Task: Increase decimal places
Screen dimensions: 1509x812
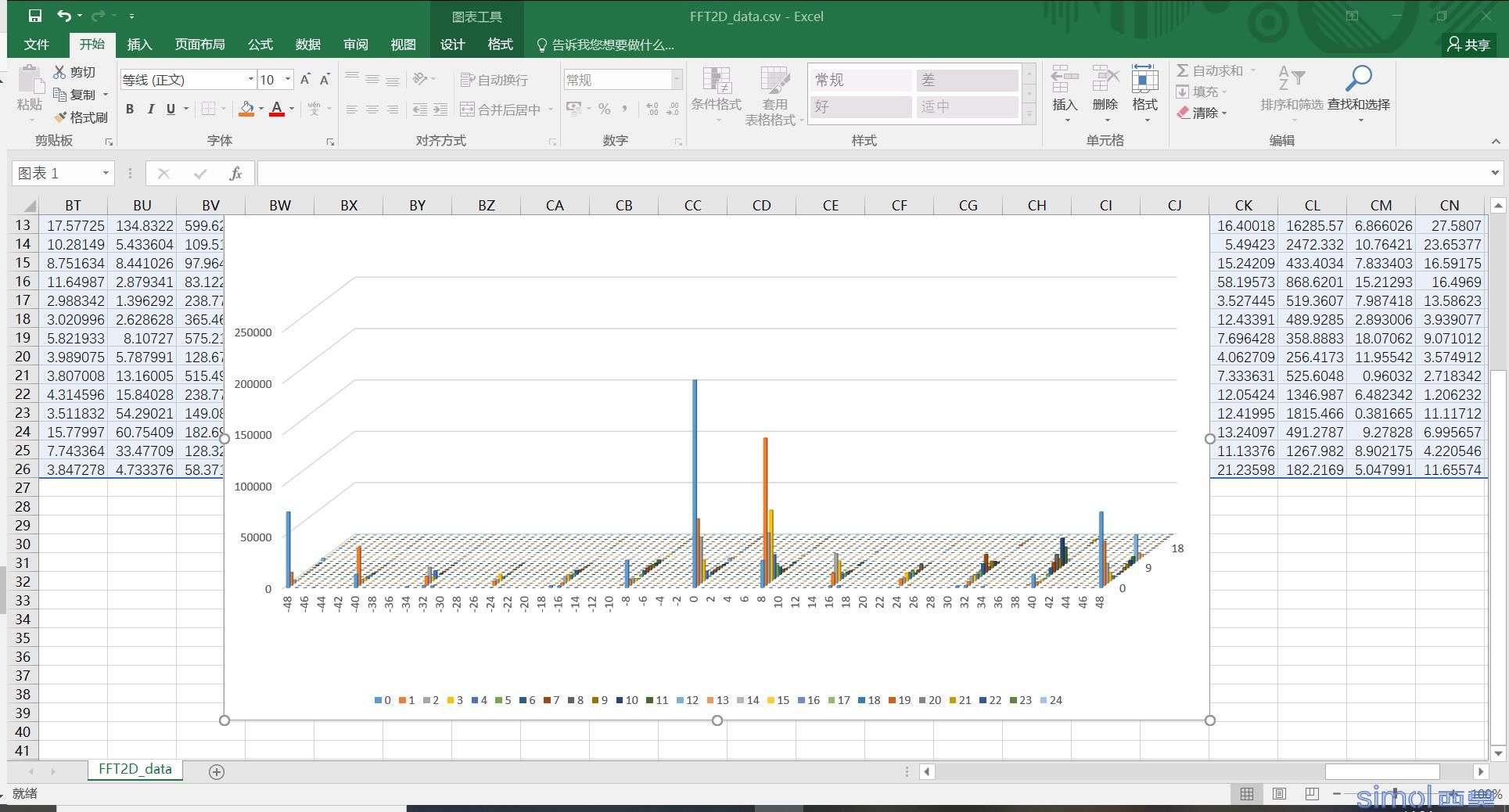Action: pyautogui.click(x=652, y=110)
